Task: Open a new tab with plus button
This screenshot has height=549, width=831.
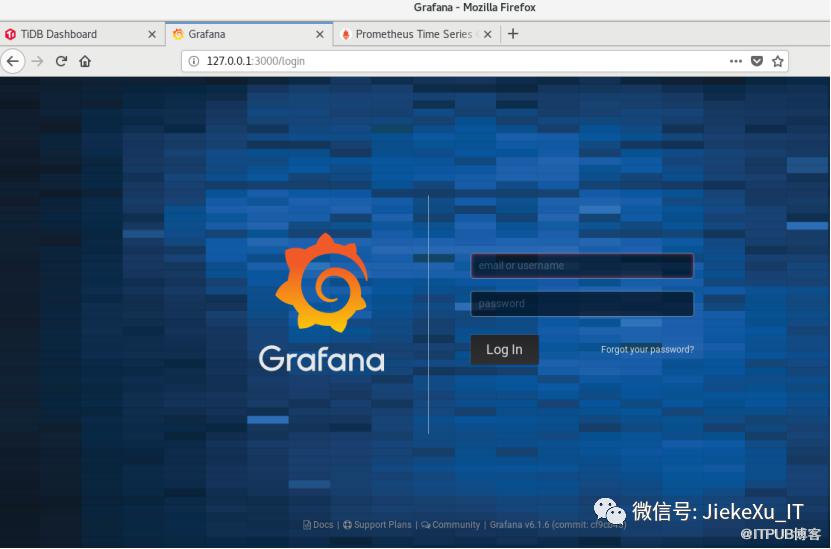Action: [512, 34]
